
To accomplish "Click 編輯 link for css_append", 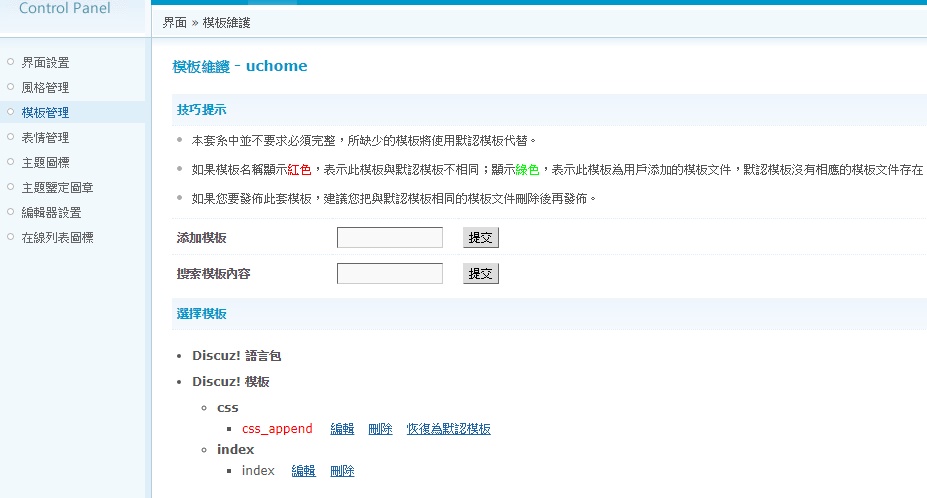I will pos(342,429).
